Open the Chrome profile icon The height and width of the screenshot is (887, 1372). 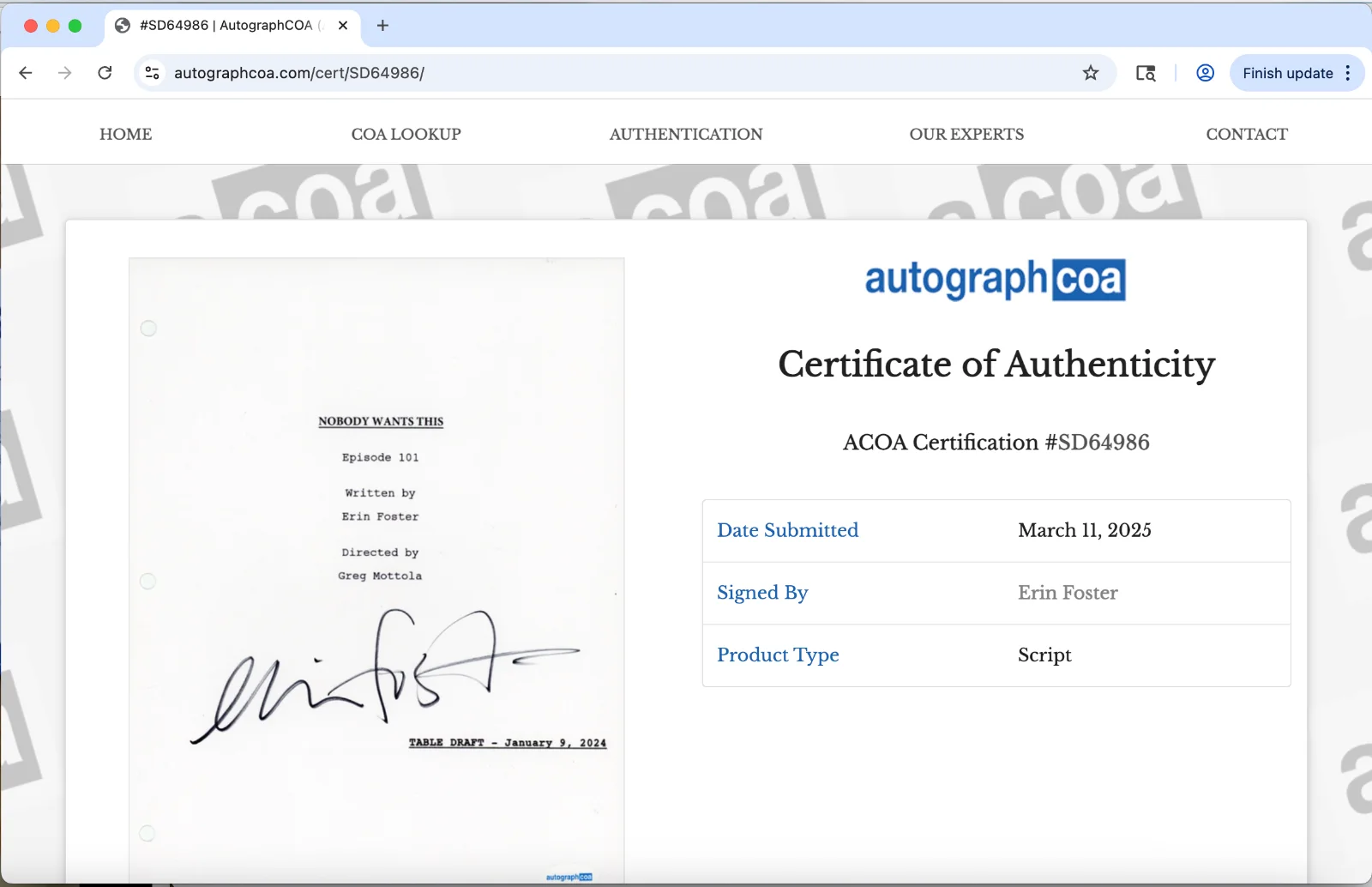click(x=1205, y=73)
